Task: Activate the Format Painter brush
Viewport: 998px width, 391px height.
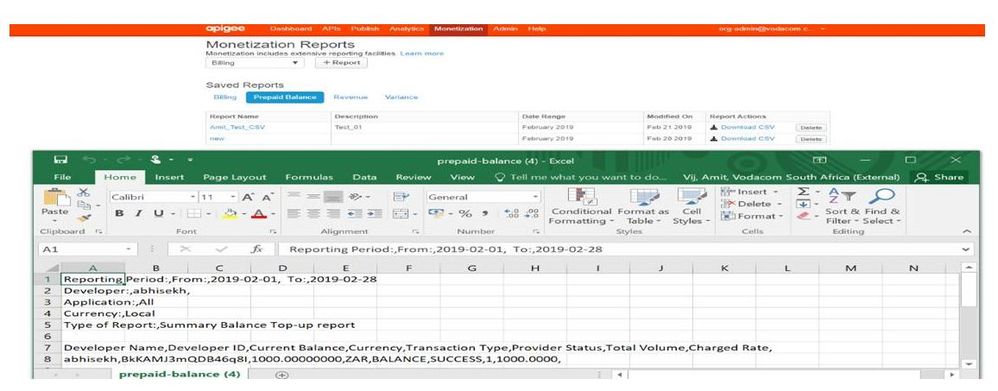Action: point(83,218)
